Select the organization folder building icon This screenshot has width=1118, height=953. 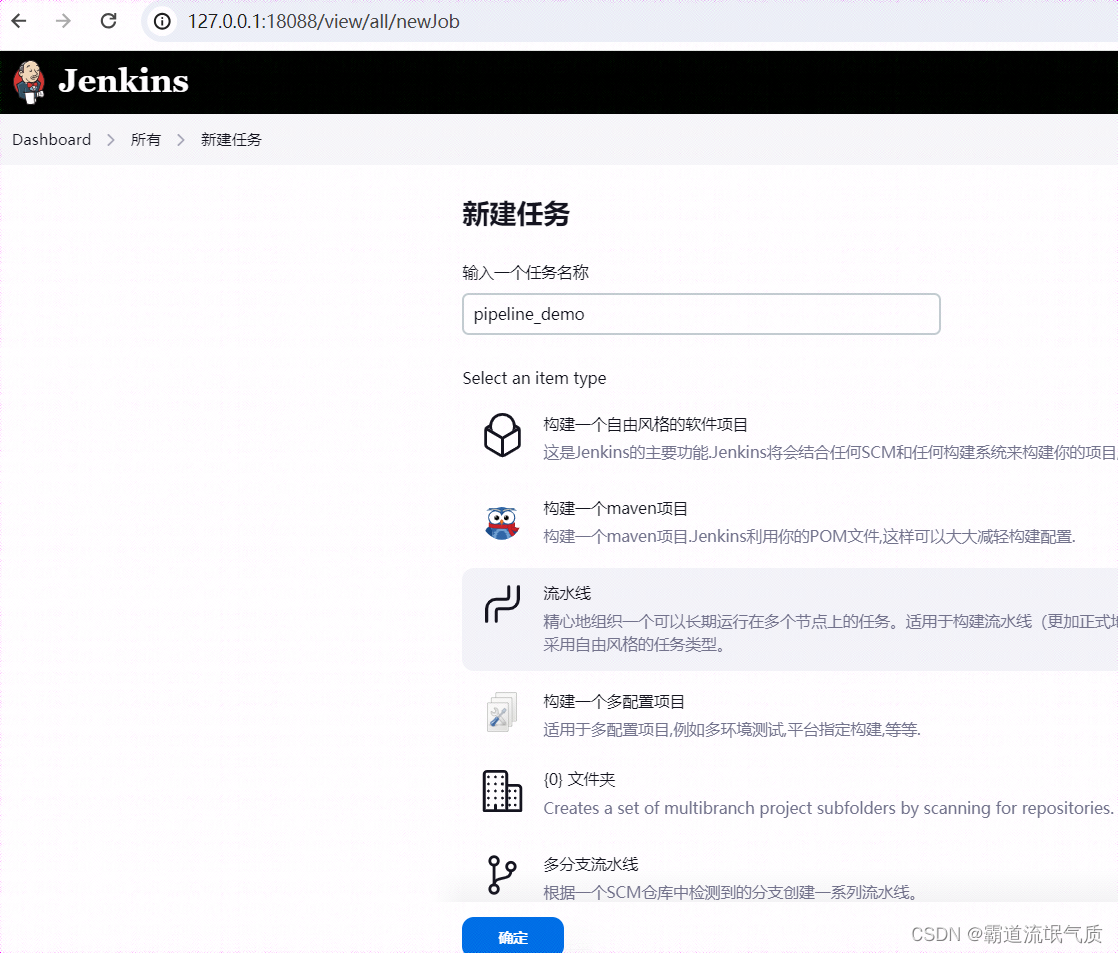pyautogui.click(x=502, y=790)
